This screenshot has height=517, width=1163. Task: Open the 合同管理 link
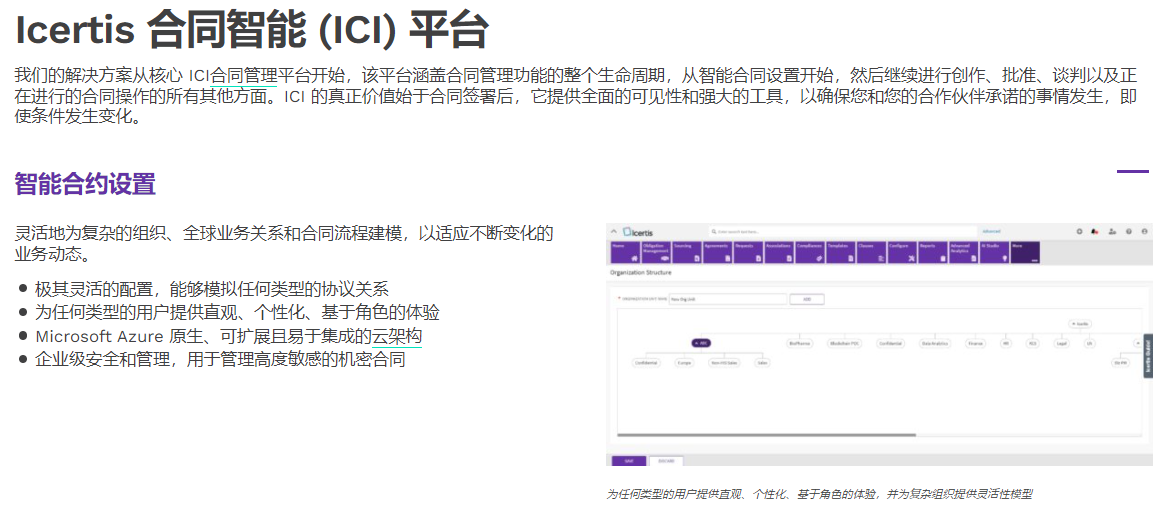tap(244, 75)
